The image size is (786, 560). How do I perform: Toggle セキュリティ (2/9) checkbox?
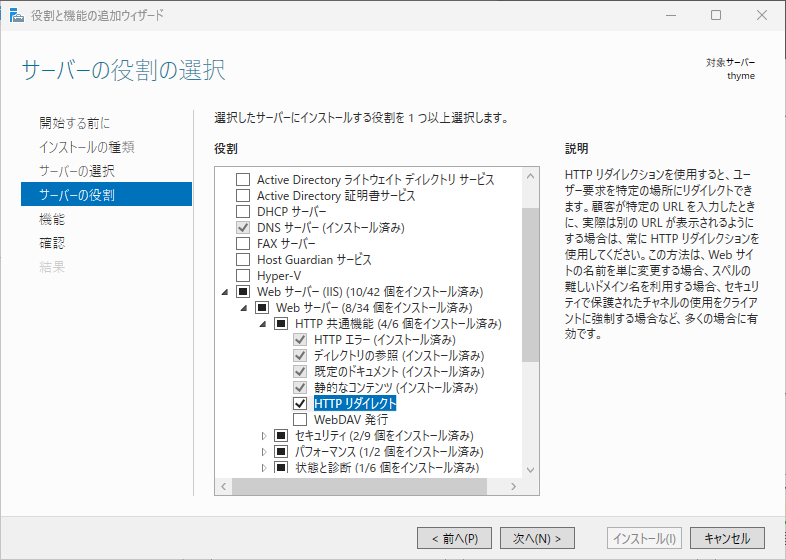(281, 436)
